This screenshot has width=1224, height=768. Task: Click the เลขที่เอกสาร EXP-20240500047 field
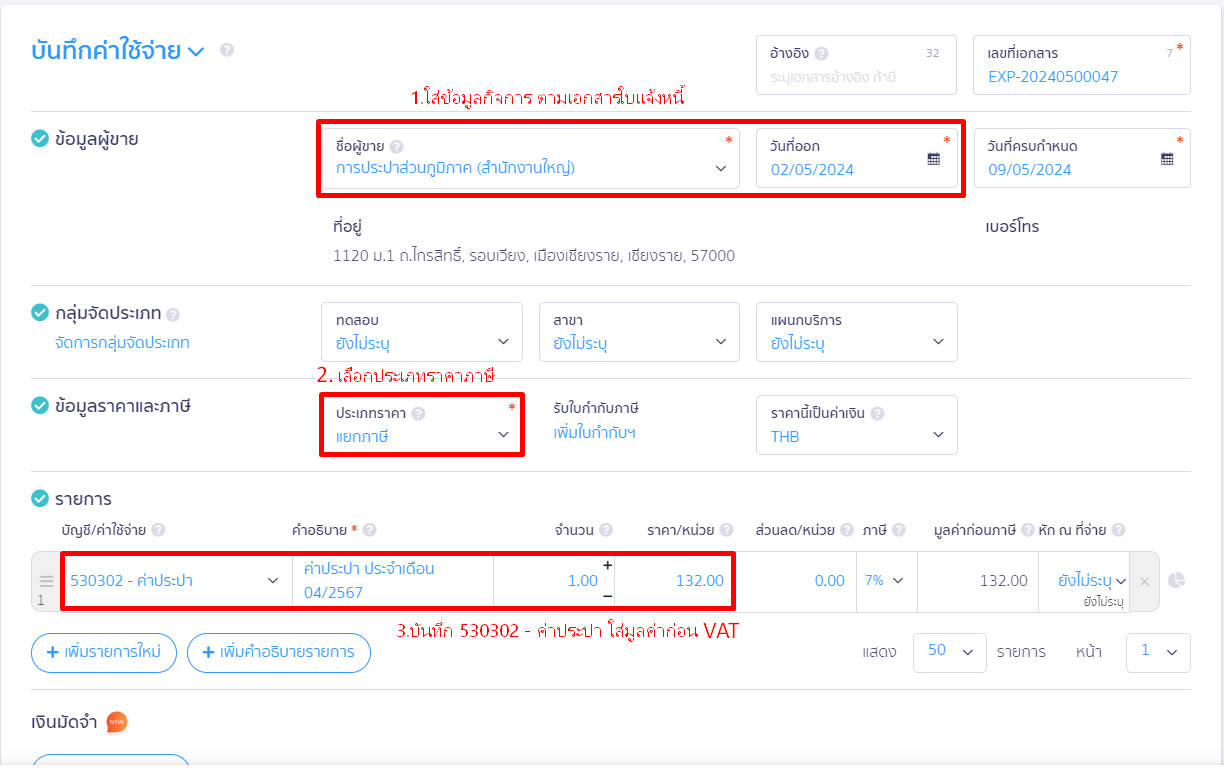pyautogui.click(x=1082, y=65)
